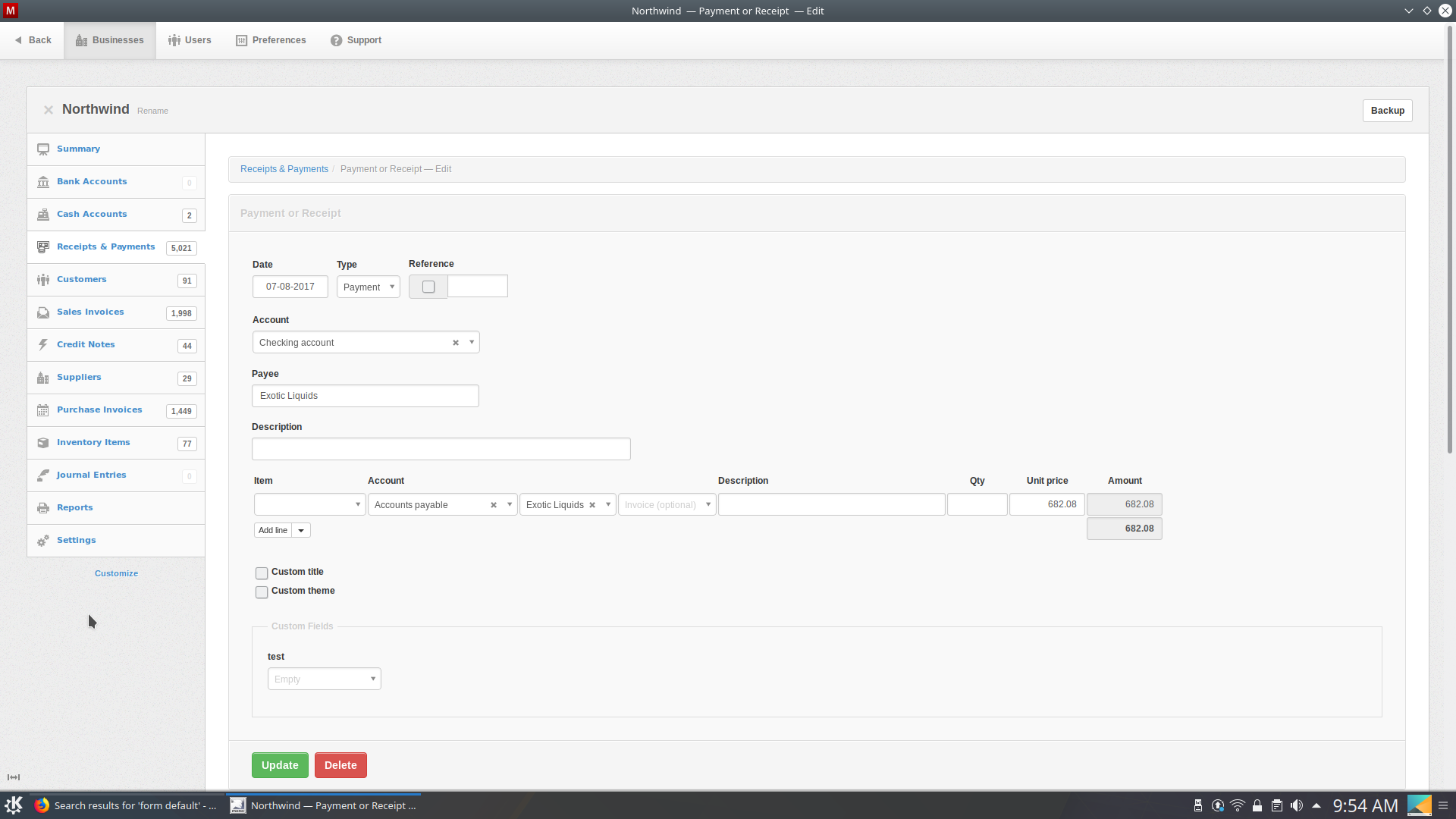The height and width of the screenshot is (819, 1456).
Task: Click the Journal Entries quill icon
Action: click(x=43, y=475)
